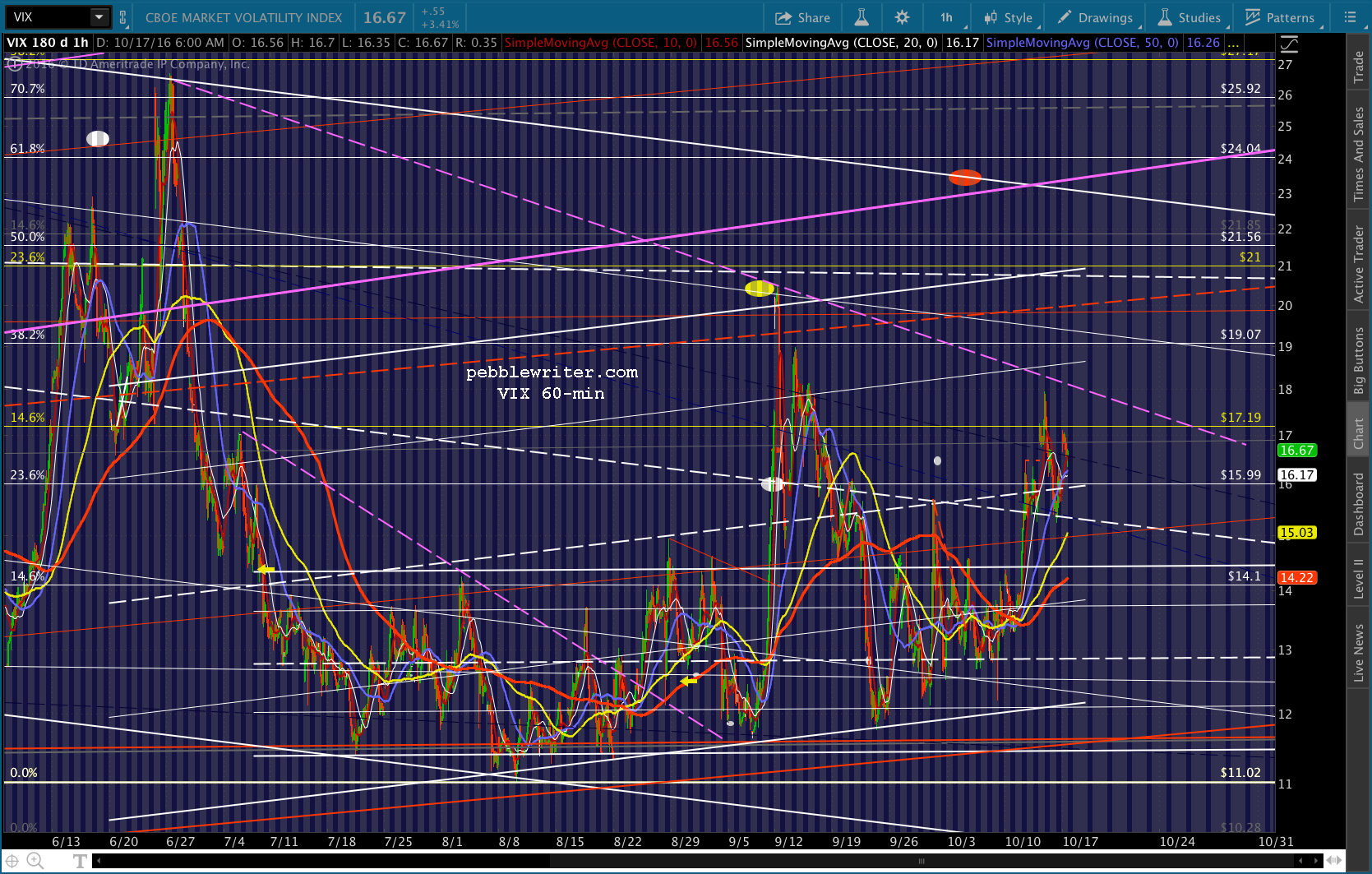Toggle the expand arrows icon at the scrollbar end
This screenshot has height=874, width=1372.
[1333, 861]
